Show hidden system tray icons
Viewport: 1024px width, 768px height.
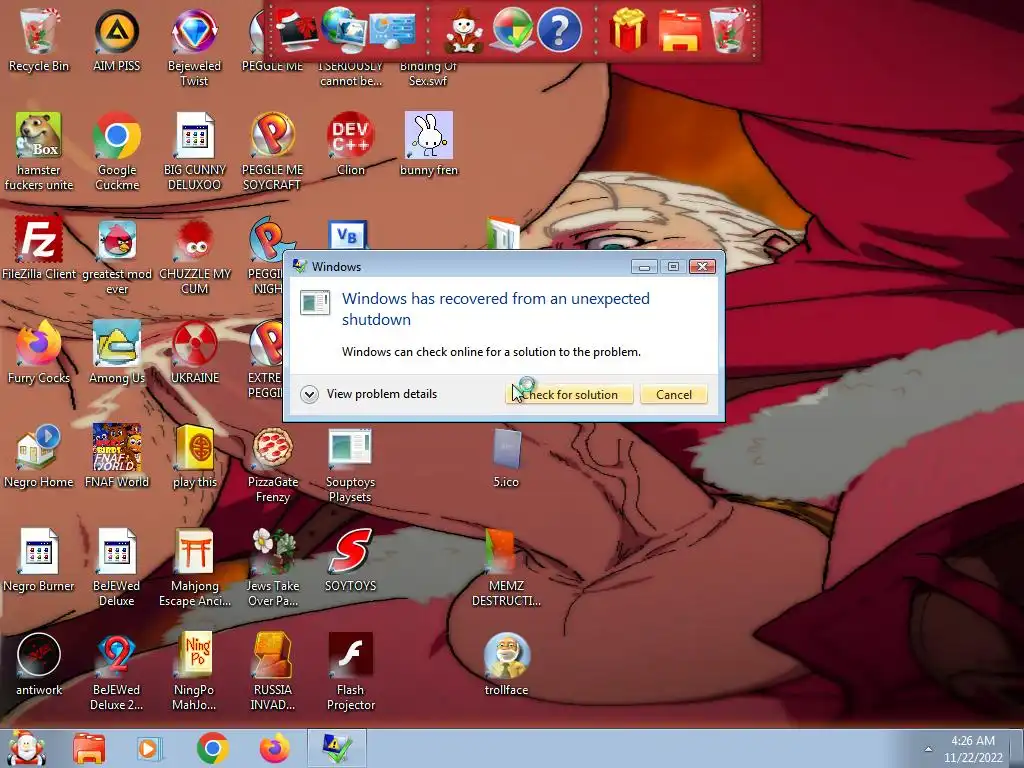pyautogui.click(x=928, y=749)
